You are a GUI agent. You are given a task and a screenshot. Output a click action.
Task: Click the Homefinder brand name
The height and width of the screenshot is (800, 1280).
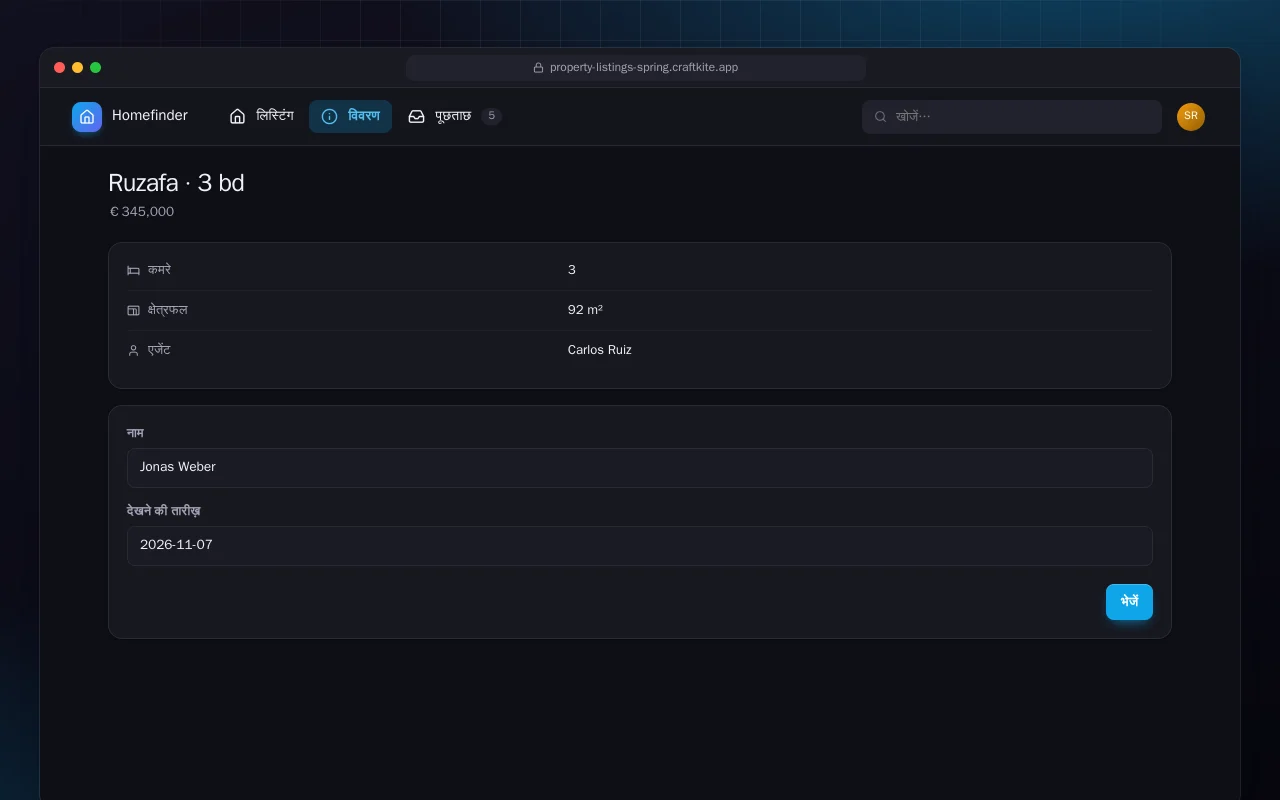point(150,116)
